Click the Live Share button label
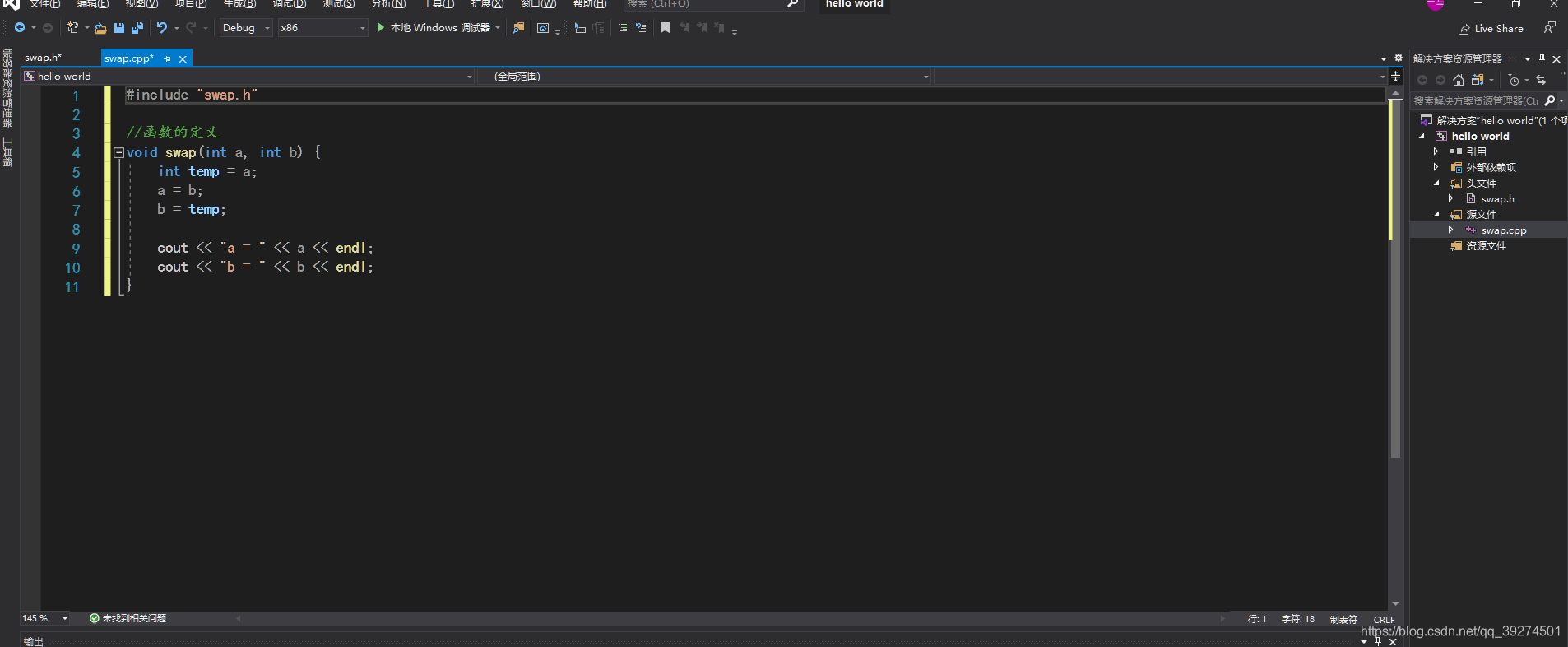The height and width of the screenshot is (647, 1568). point(1499,29)
